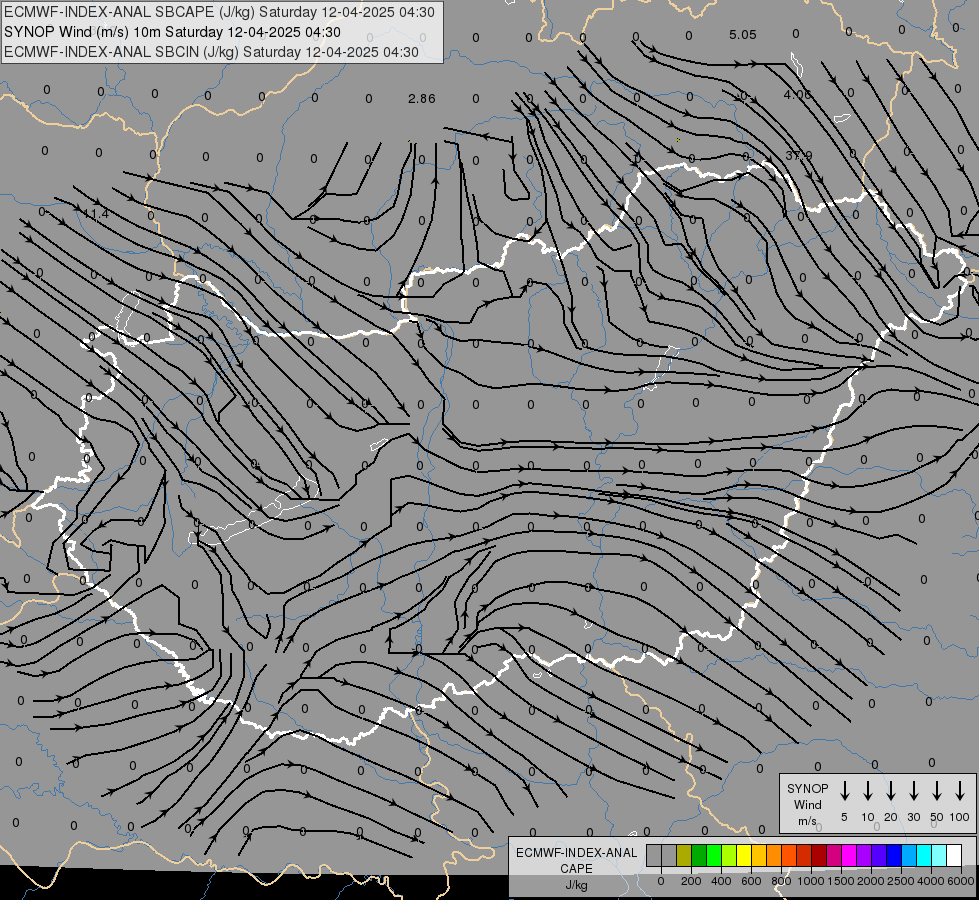Click the CAPE label in color legend
Image resolution: width=979 pixels, height=900 pixels.
[576, 869]
